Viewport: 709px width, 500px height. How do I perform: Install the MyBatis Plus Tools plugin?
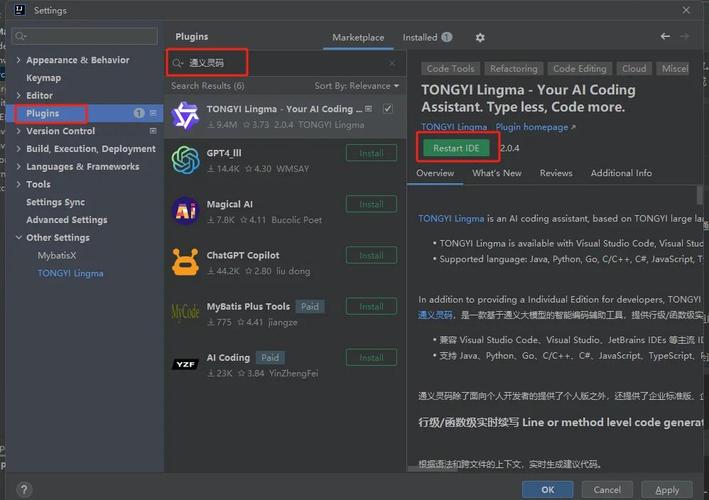click(x=371, y=307)
